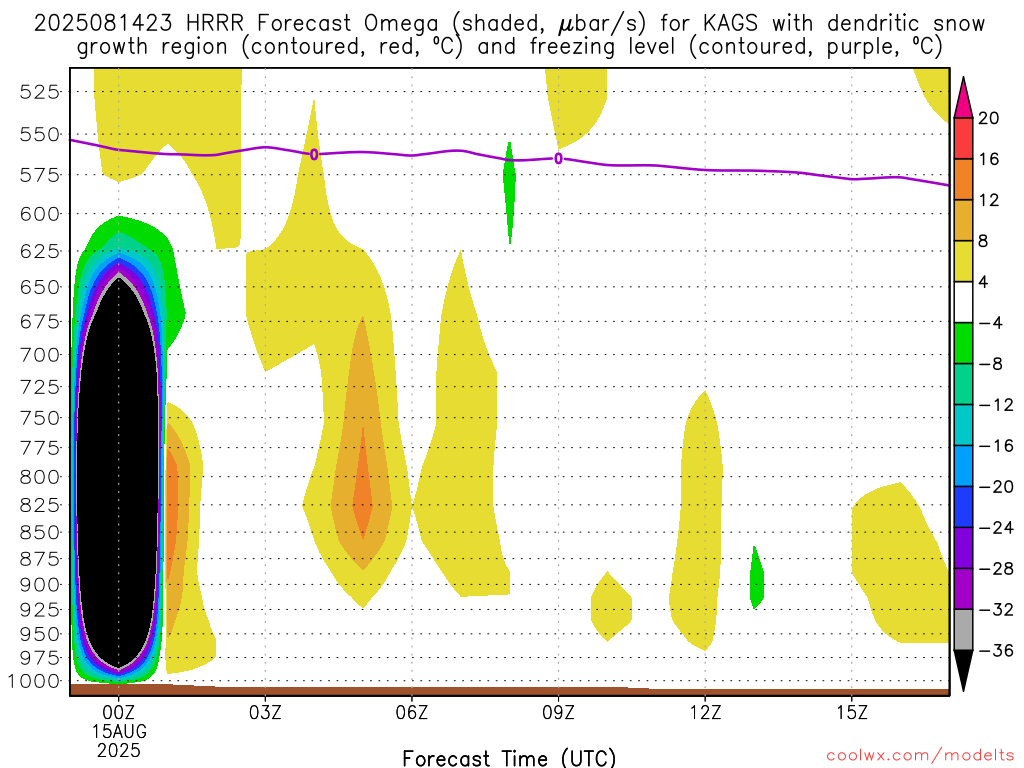Click the 1000 pressure level label
This screenshot has width=1024, height=768.
(x=34, y=681)
